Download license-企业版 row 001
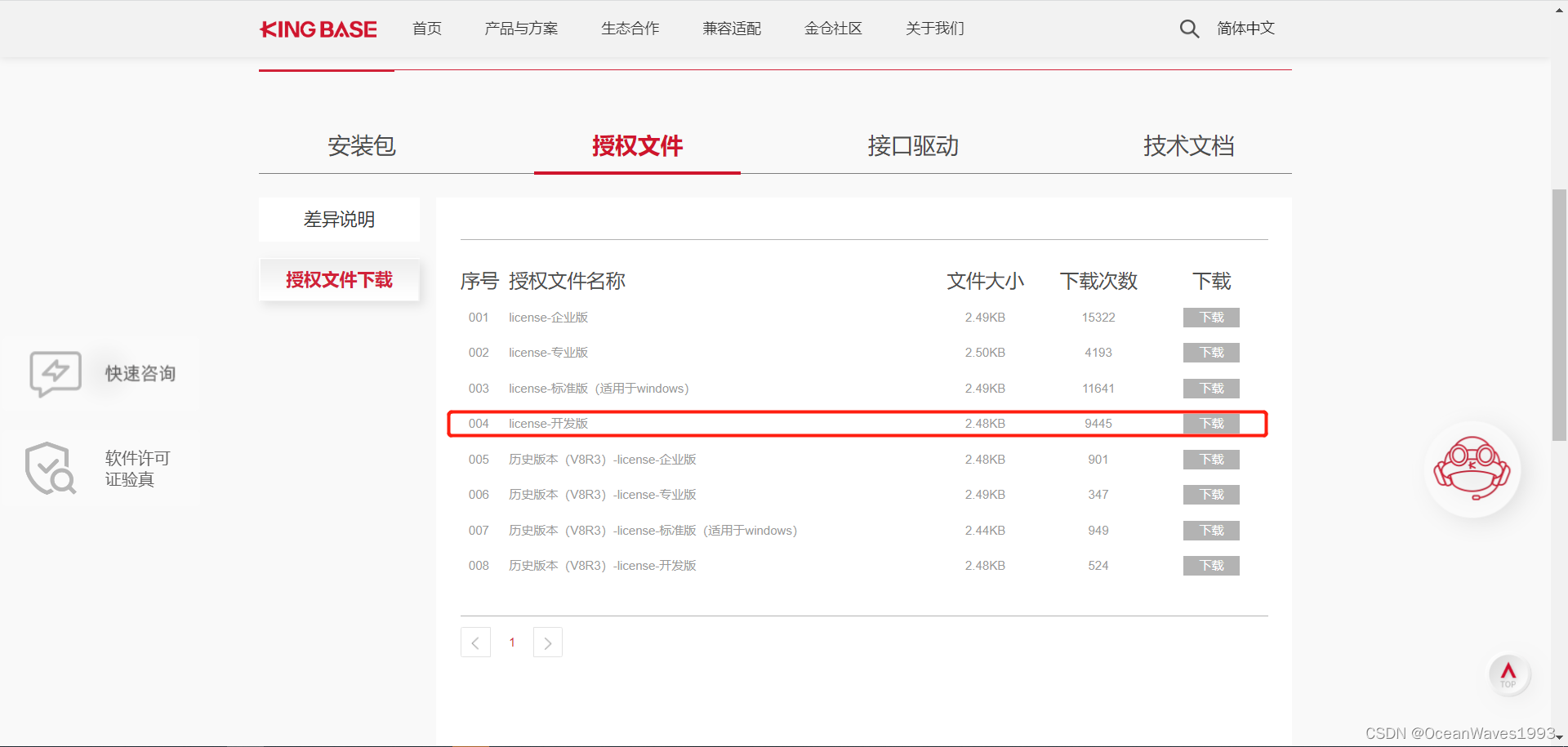Screen dimensions: 1568x747 tap(1211, 318)
